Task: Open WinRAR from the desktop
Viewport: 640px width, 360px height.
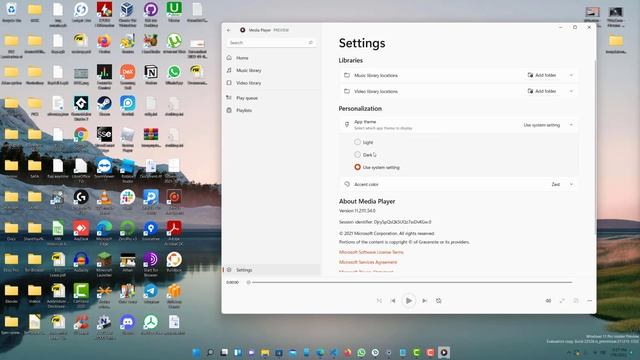Action: [151, 137]
